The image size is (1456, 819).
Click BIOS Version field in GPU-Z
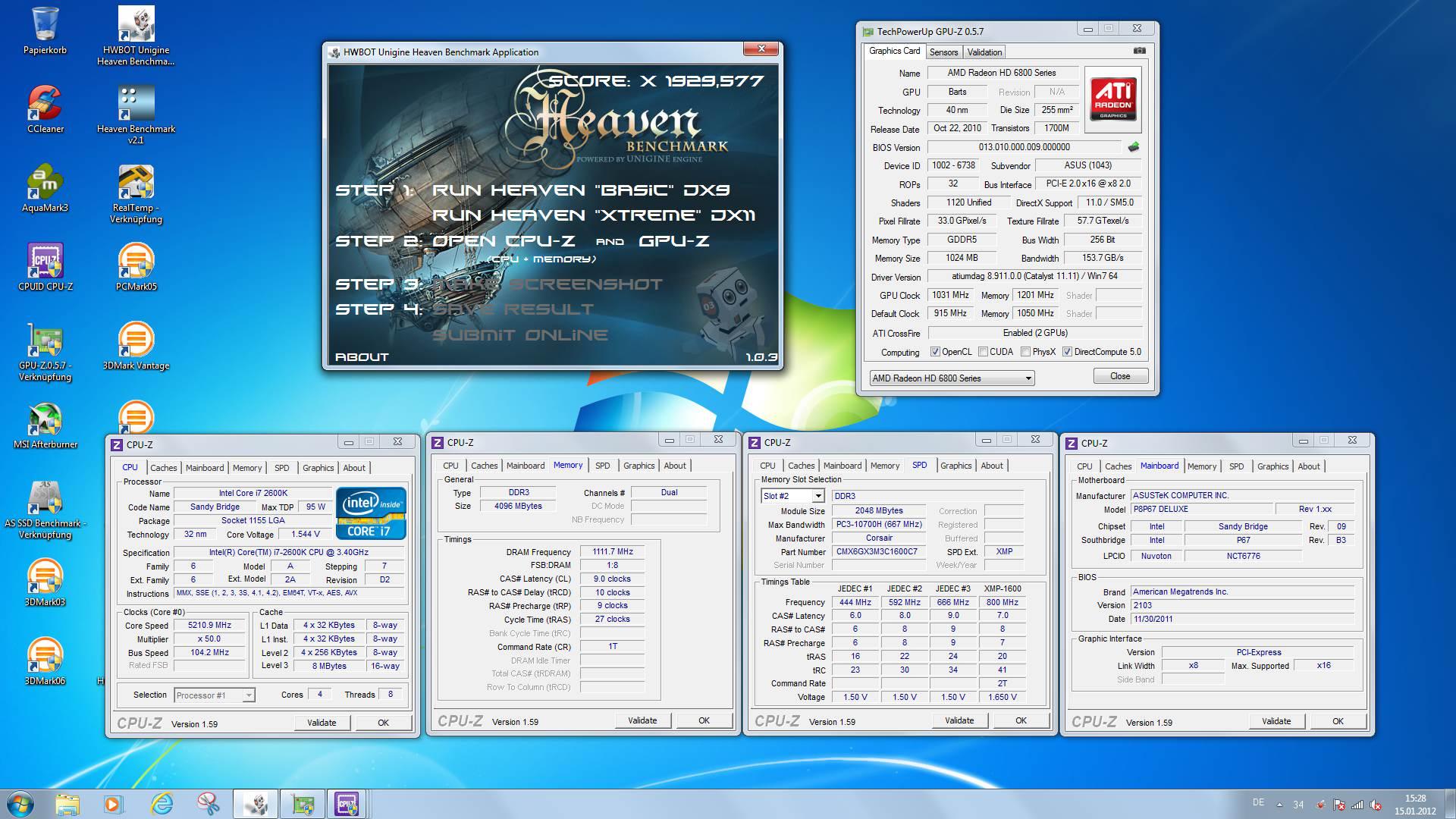1025,147
